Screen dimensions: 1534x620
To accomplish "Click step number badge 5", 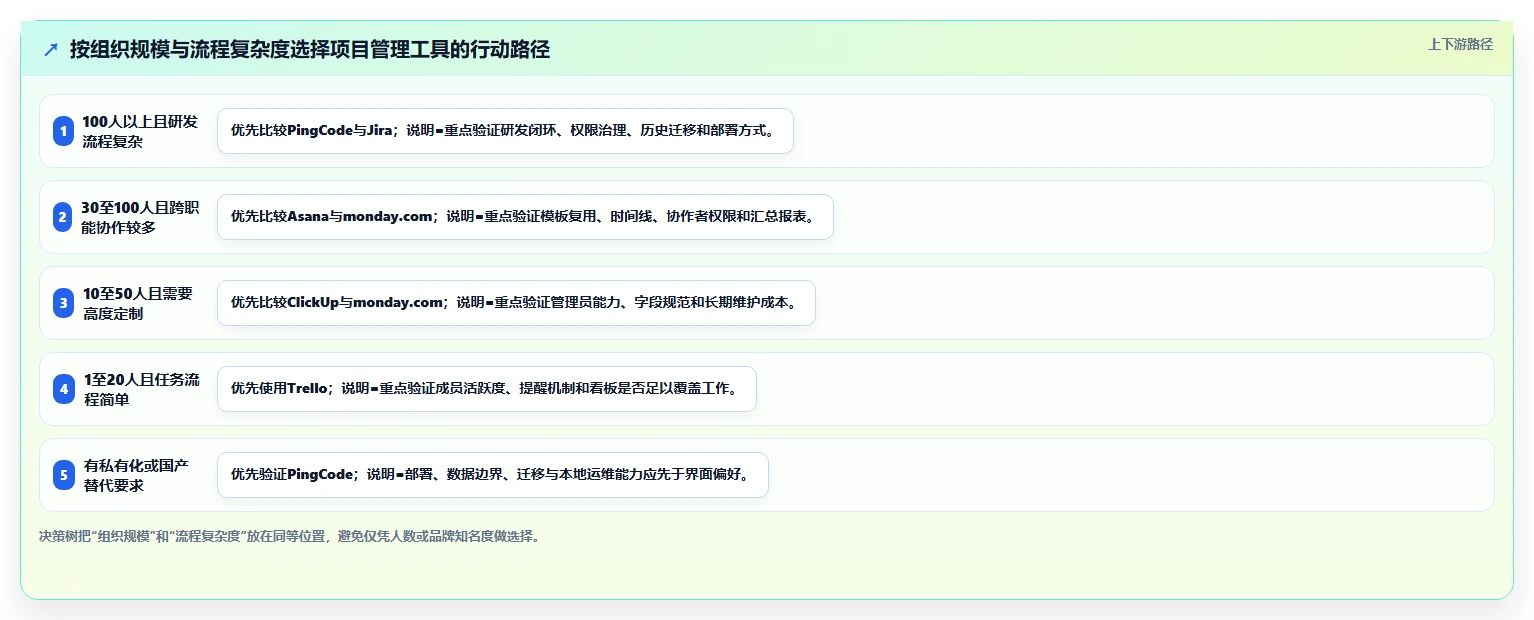I will point(64,475).
